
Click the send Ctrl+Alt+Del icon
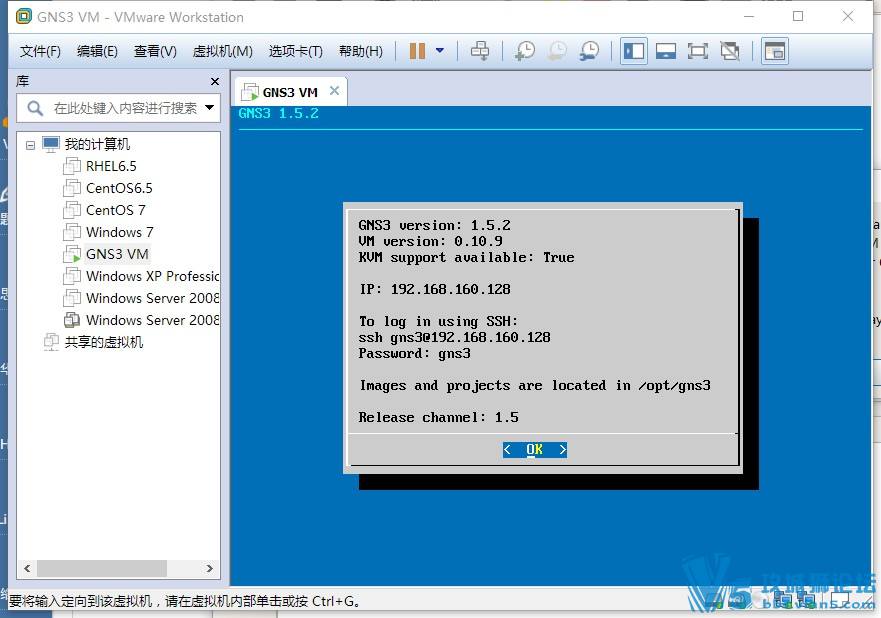[x=480, y=51]
